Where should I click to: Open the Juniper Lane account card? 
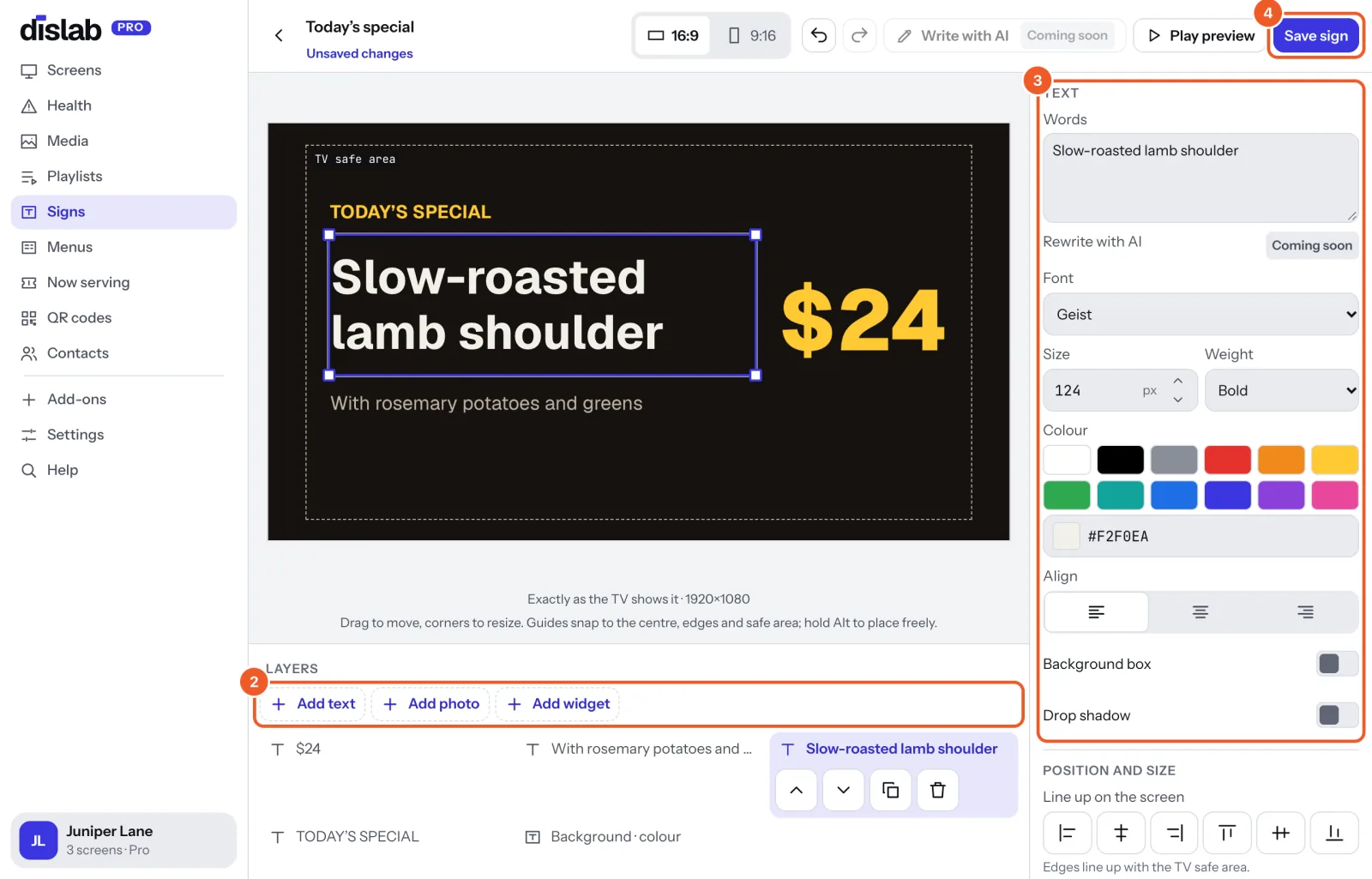tap(123, 840)
